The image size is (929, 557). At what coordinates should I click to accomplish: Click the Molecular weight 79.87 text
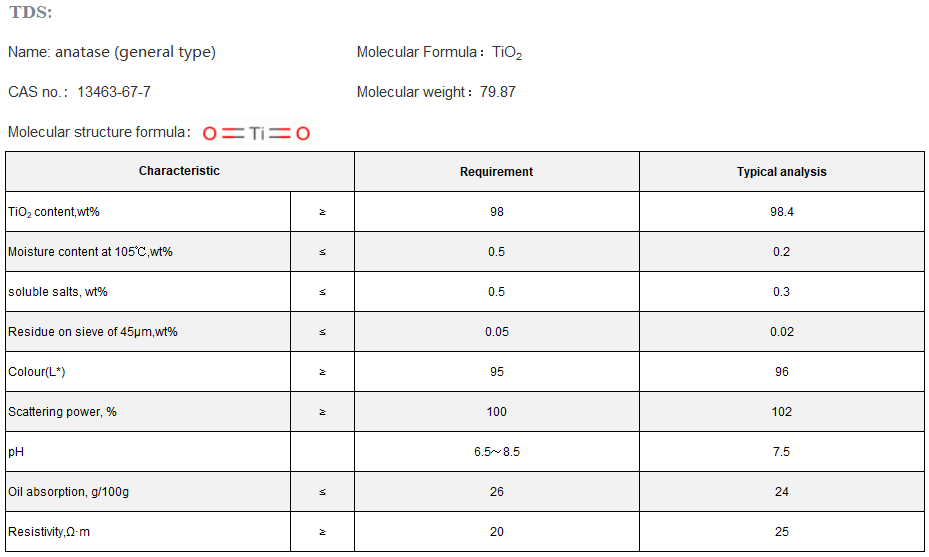click(x=436, y=92)
